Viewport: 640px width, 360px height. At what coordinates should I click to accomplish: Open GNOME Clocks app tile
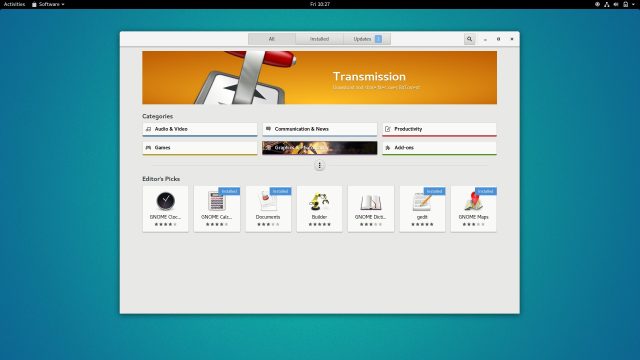point(165,209)
